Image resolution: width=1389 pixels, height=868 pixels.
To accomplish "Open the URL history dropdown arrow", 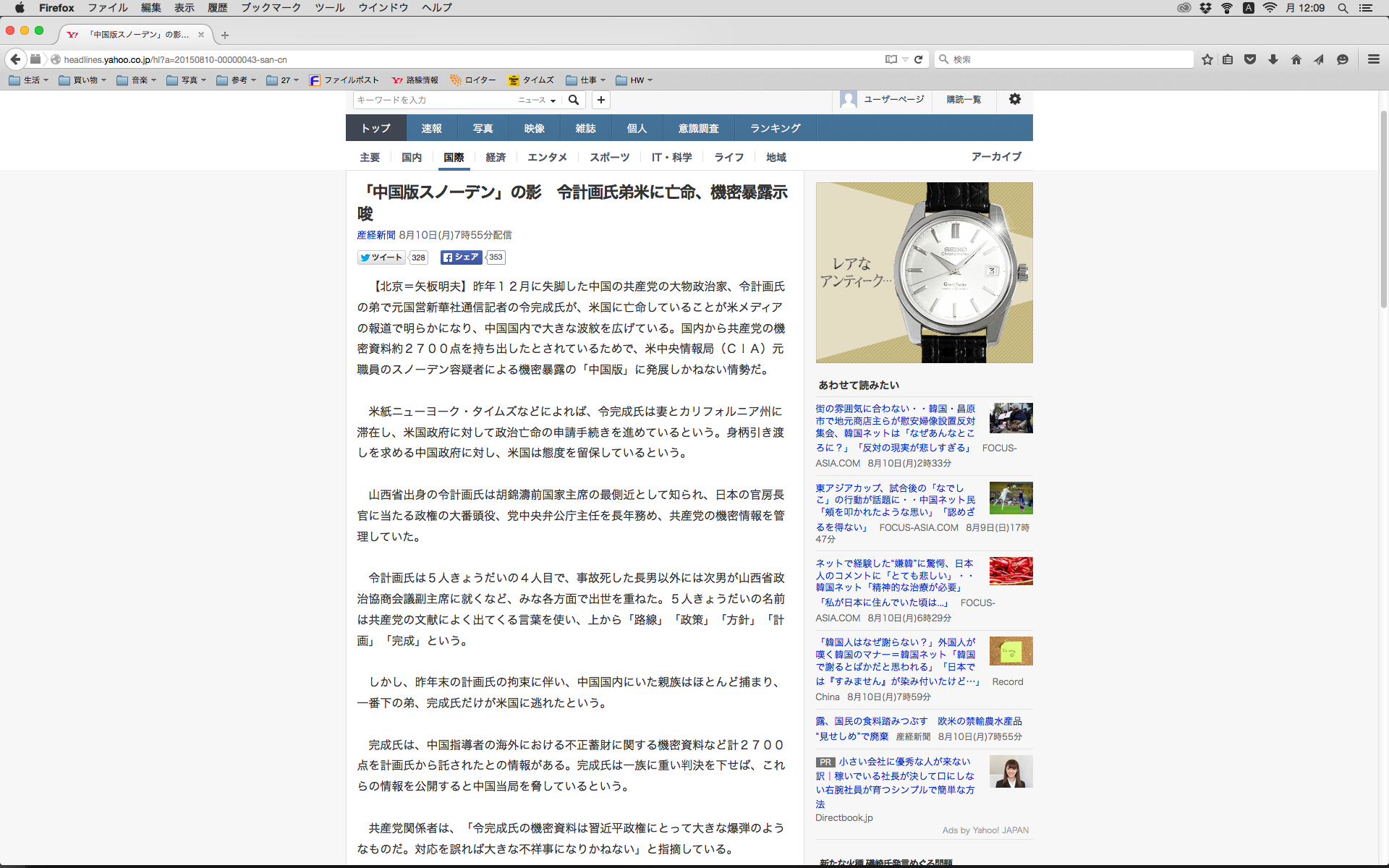I will pos(905,59).
